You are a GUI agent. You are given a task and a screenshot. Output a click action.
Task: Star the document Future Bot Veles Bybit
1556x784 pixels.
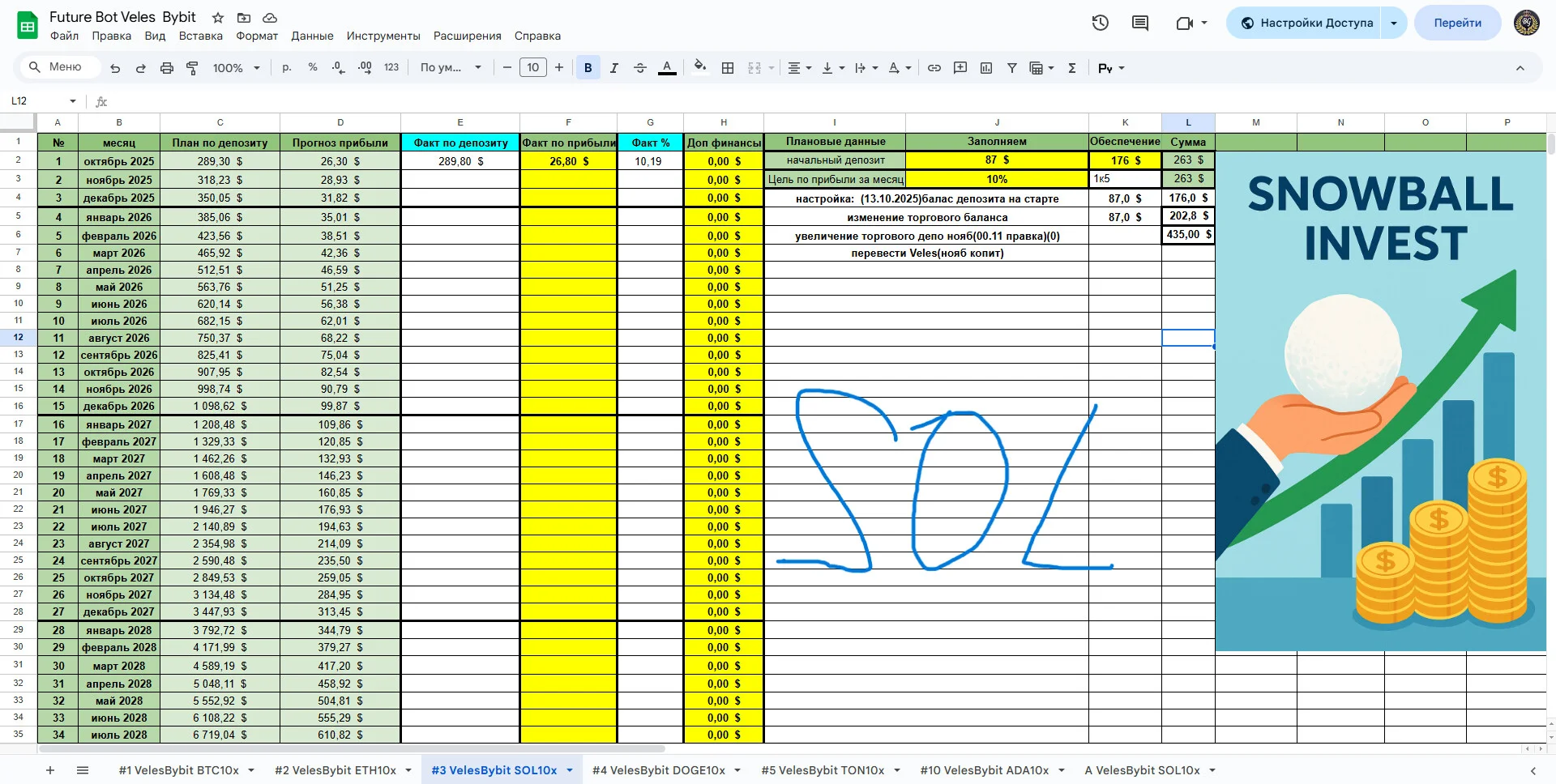[218, 17]
